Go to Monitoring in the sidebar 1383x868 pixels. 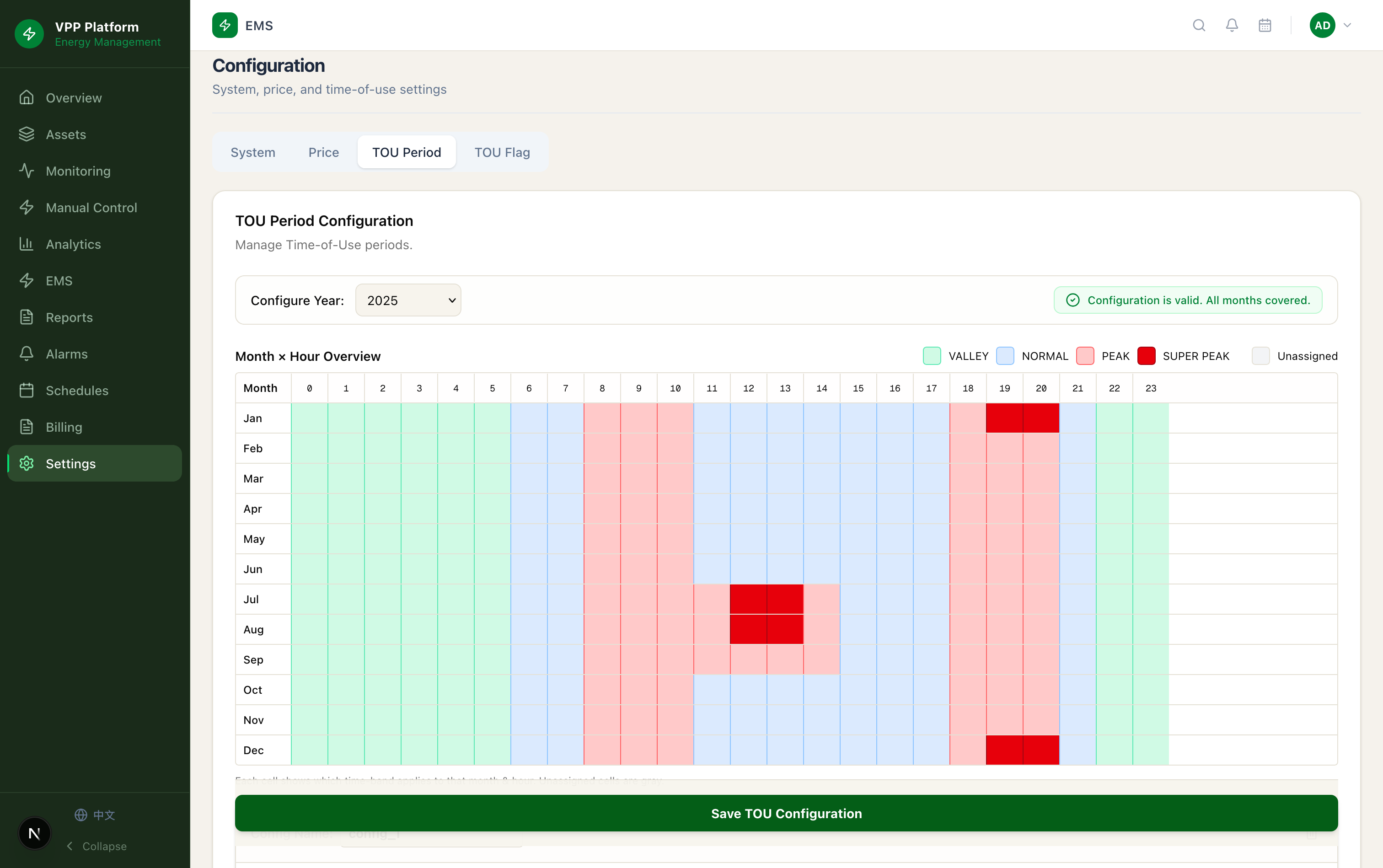pyautogui.click(x=95, y=171)
